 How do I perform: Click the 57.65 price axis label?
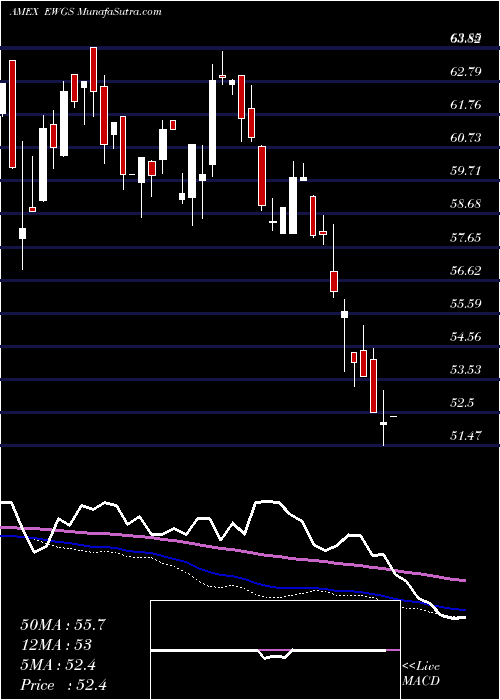(466, 237)
